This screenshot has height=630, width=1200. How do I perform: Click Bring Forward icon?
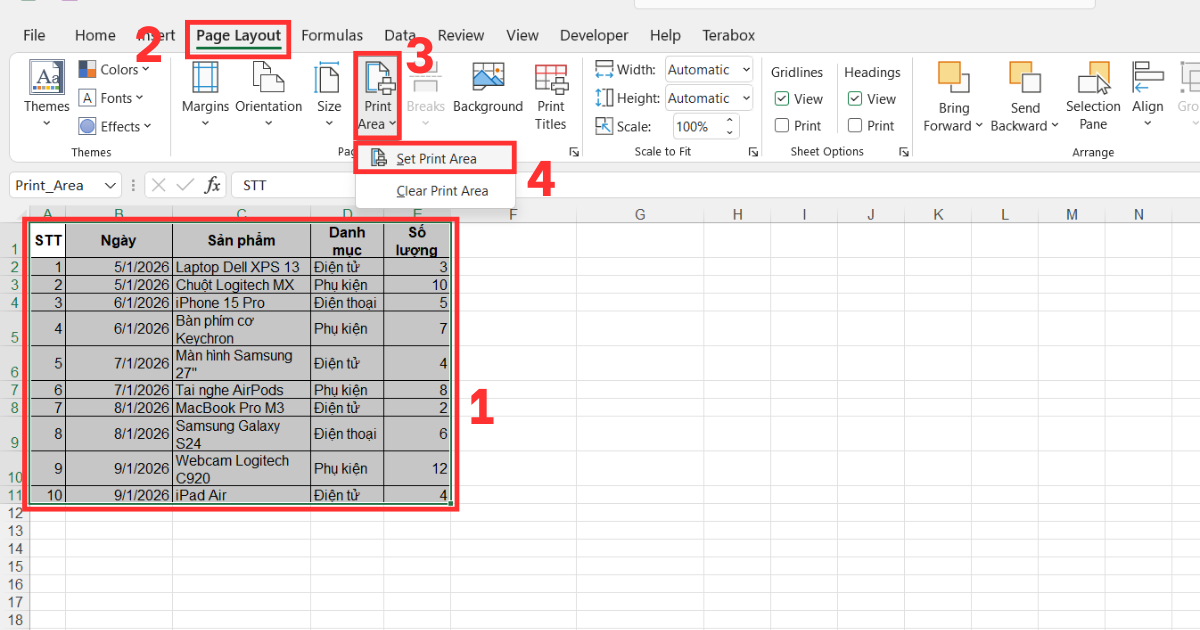click(x=954, y=78)
